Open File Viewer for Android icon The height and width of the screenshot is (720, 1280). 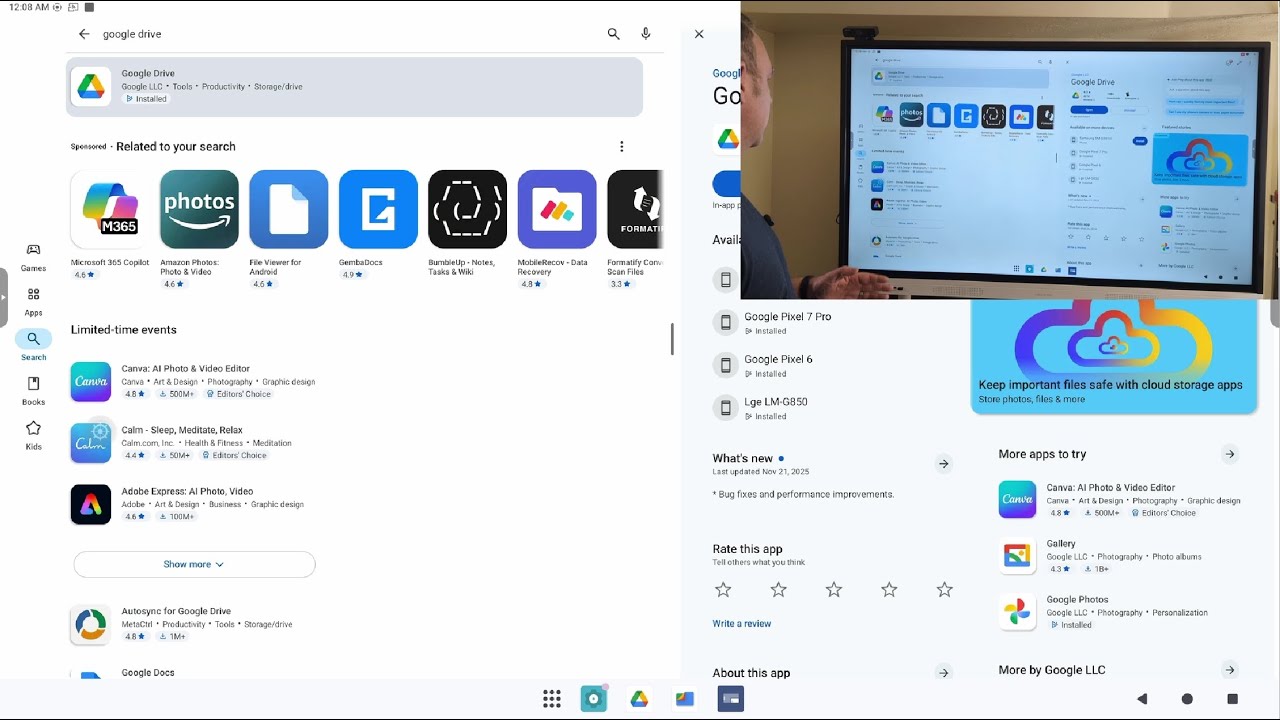(x=289, y=209)
